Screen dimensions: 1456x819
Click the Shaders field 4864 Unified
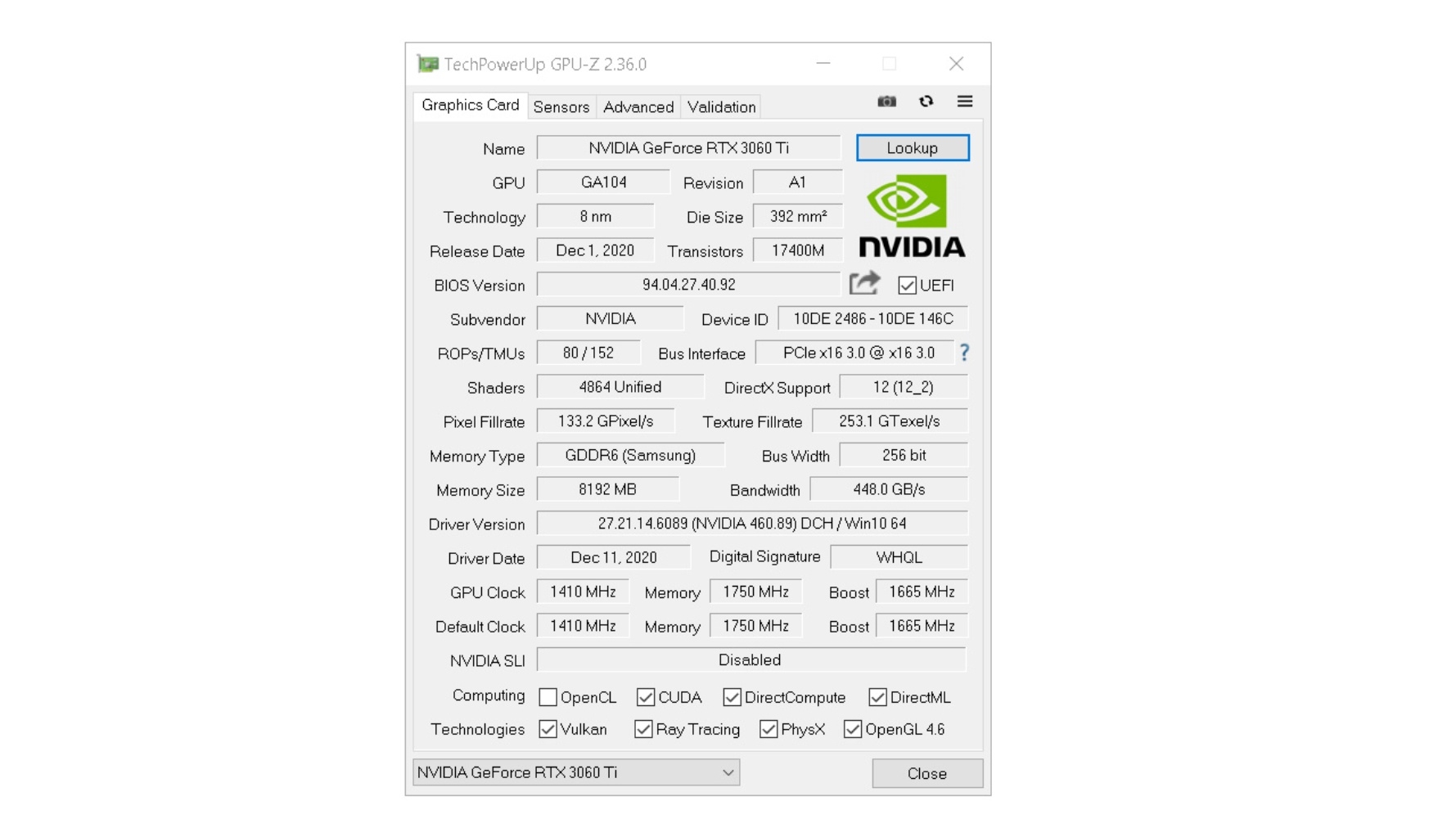pyautogui.click(x=620, y=387)
